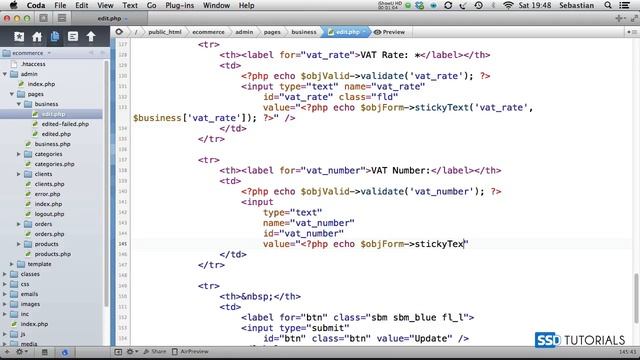Click ecommerce in the path bar

point(208,32)
